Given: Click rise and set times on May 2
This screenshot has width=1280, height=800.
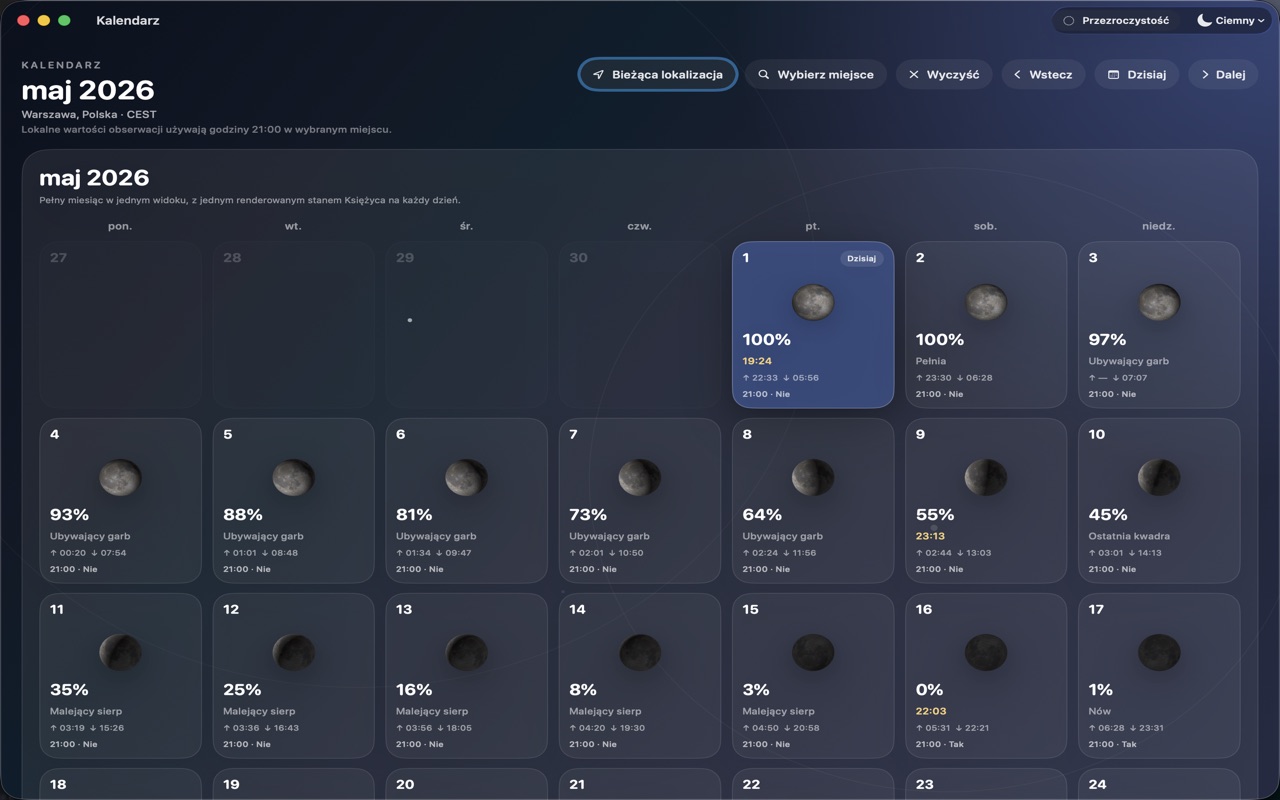Looking at the screenshot, I should point(954,378).
